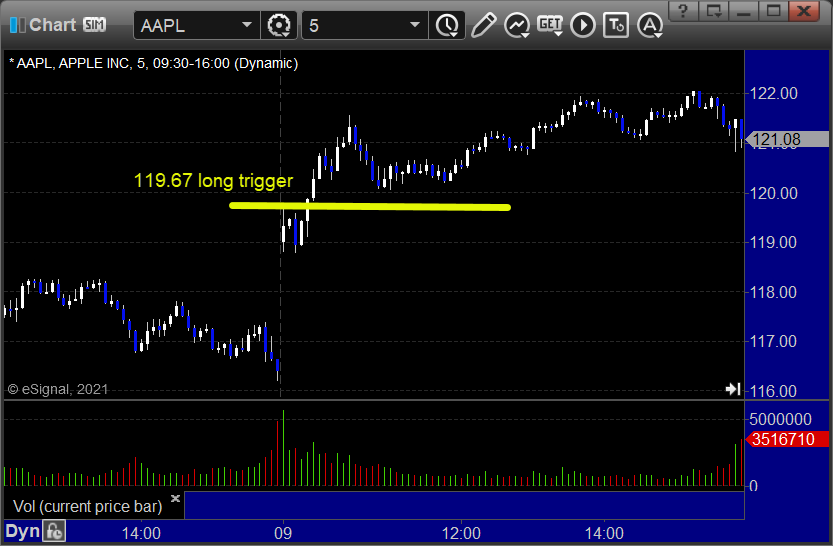Click the 09 time axis label

(283, 533)
